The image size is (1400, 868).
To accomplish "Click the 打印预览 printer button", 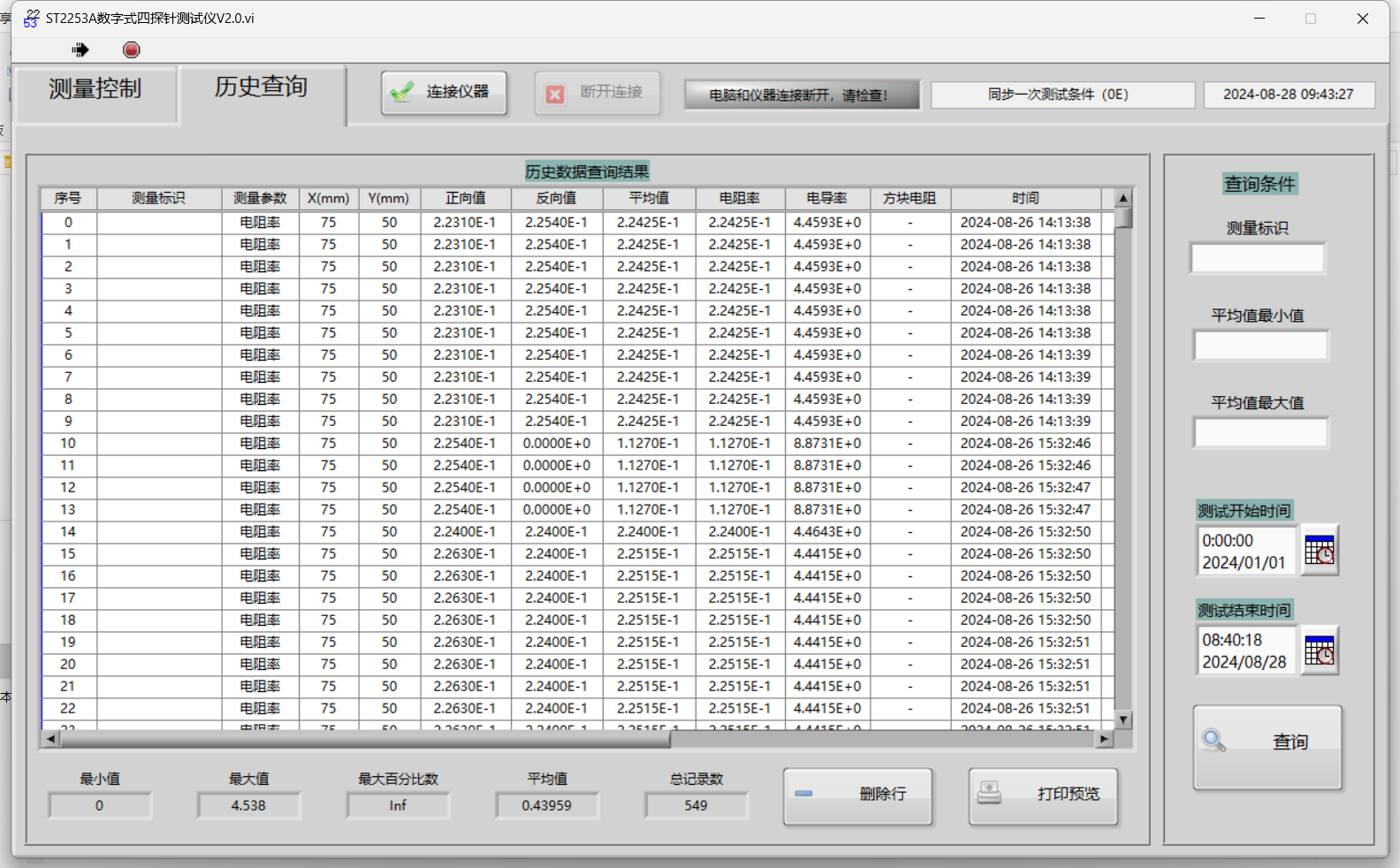I will pyautogui.click(x=1043, y=795).
